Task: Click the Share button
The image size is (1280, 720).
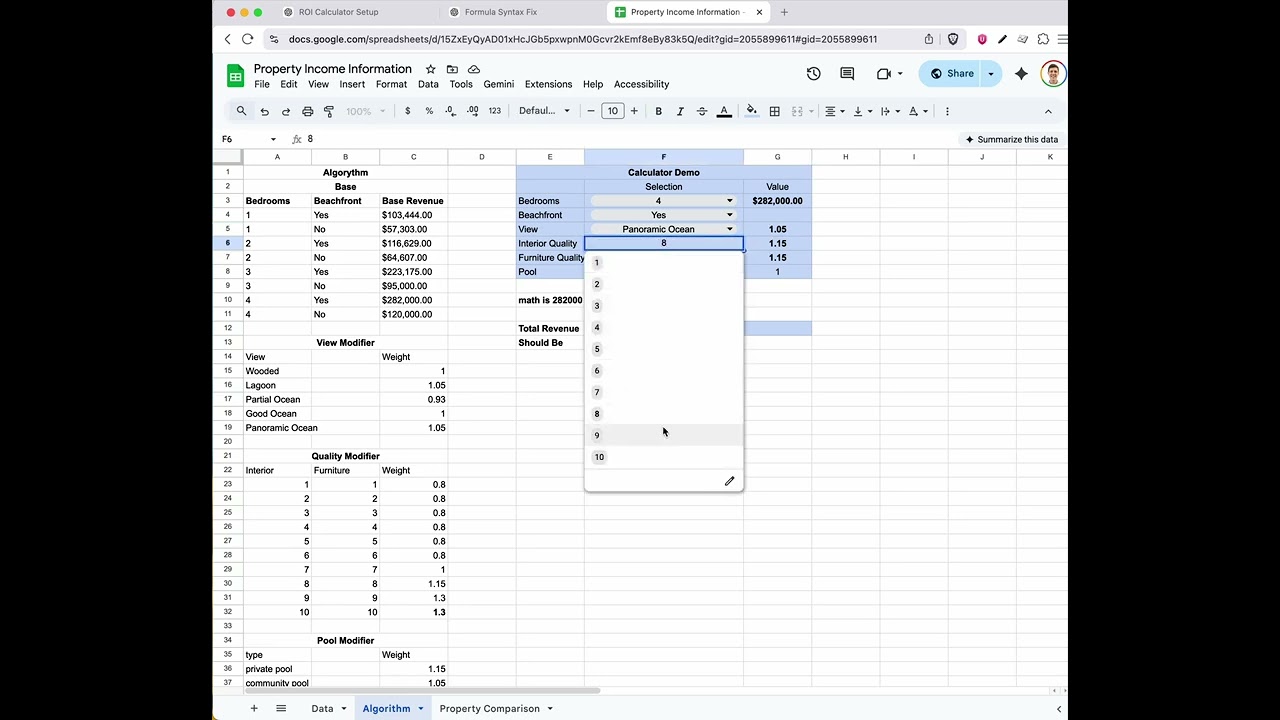Action: 951,73
